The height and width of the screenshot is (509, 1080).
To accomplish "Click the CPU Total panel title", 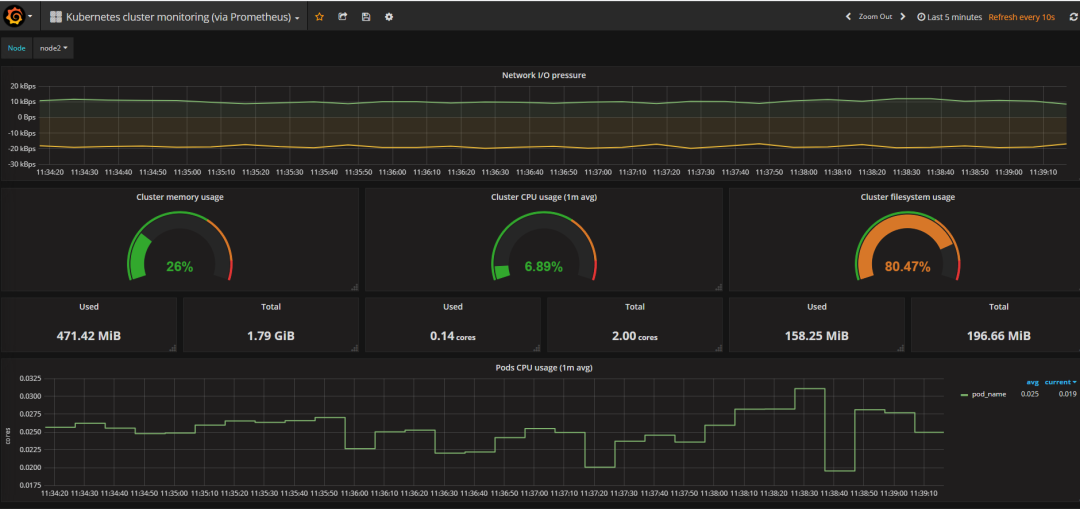I will pyautogui.click(x=634, y=307).
